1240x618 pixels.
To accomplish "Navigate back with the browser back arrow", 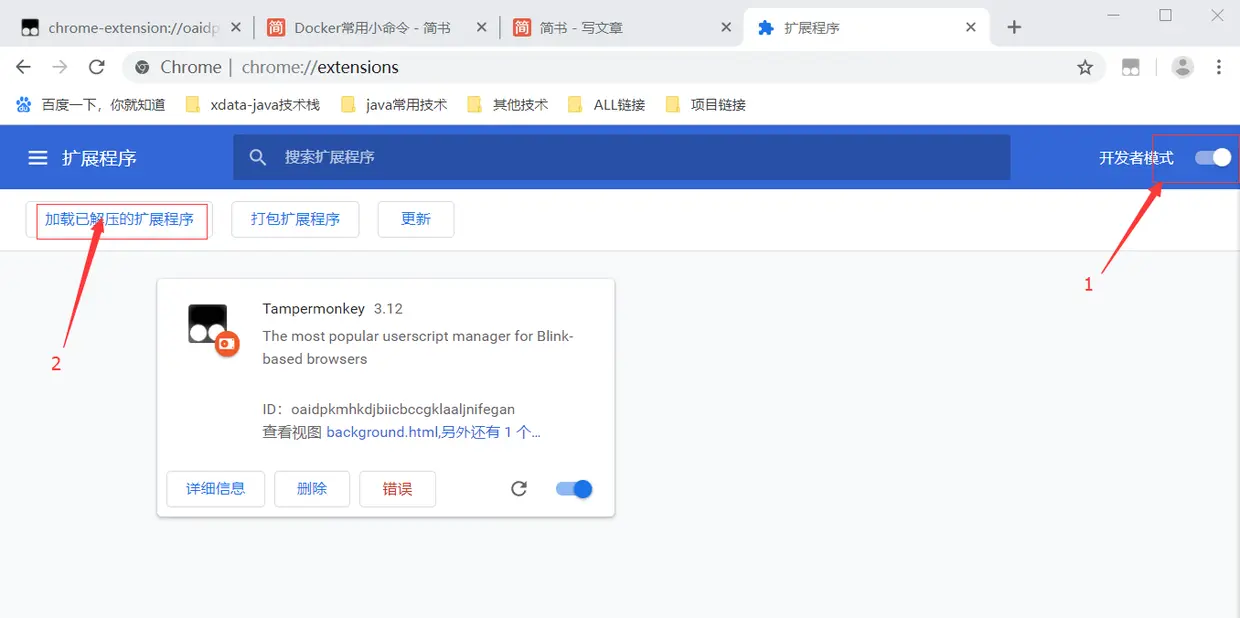I will point(23,67).
